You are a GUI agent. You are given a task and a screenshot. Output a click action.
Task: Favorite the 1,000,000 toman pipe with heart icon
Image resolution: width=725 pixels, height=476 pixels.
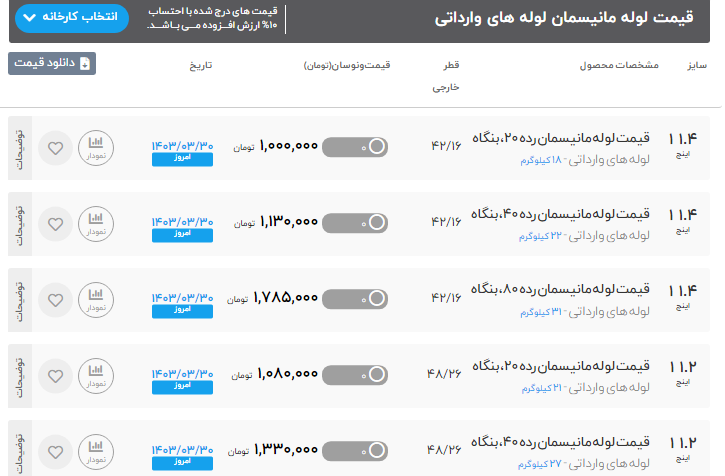56,149
